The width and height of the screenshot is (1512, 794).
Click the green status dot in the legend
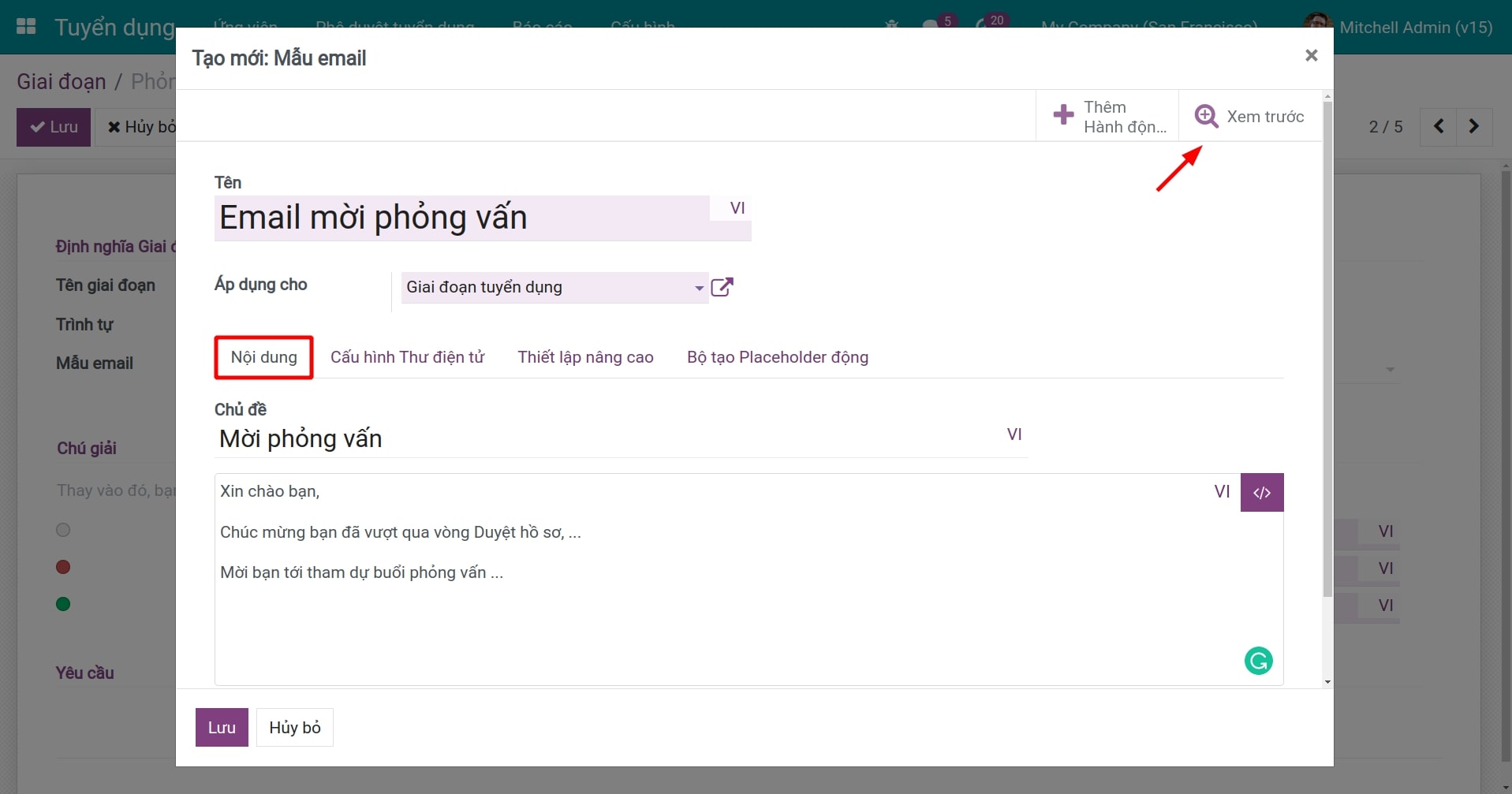coord(62,603)
